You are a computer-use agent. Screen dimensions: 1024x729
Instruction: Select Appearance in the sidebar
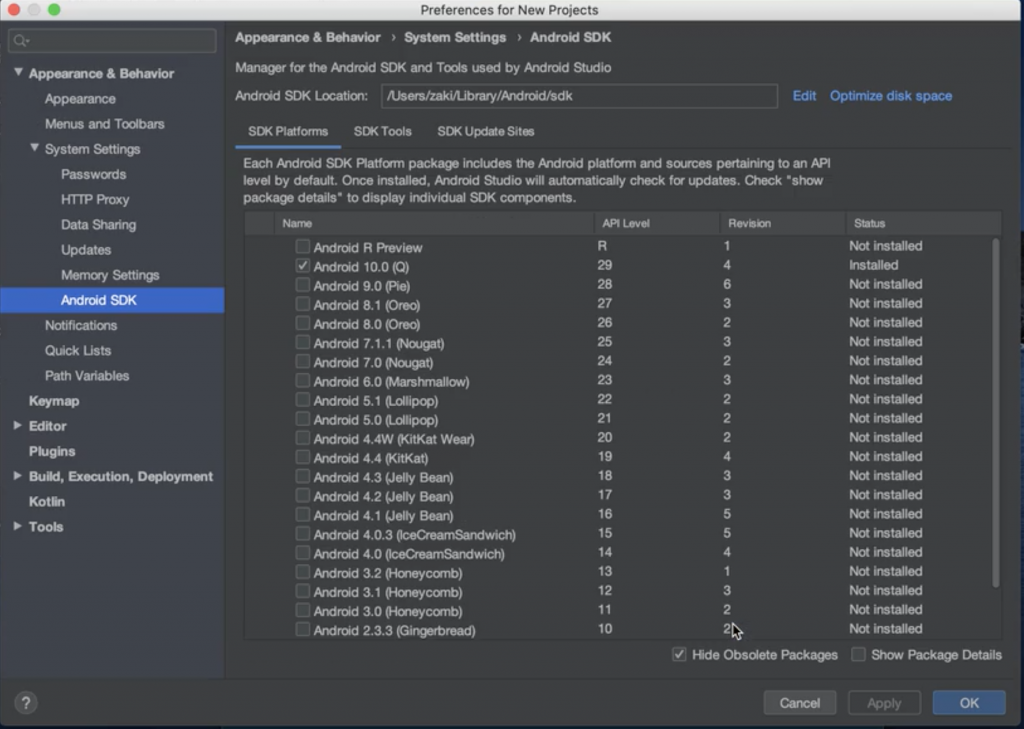pyautogui.click(x=80, y=99)
